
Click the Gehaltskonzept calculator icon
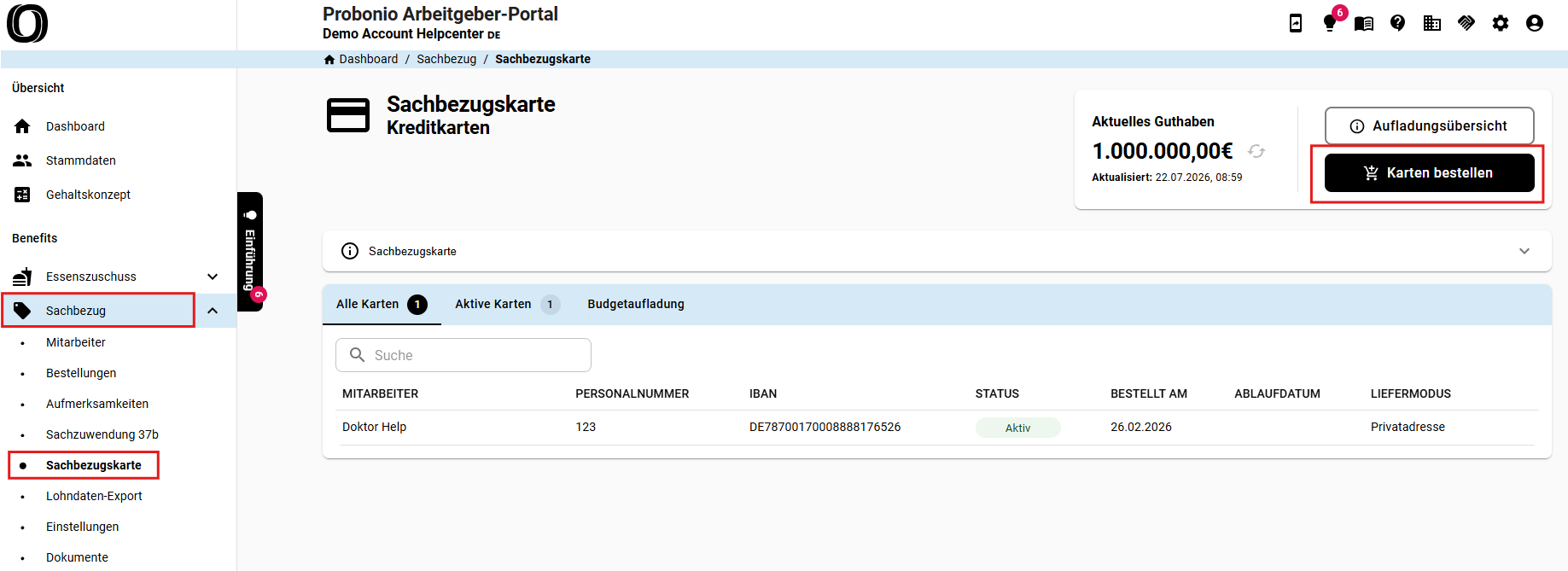(22, 195)
